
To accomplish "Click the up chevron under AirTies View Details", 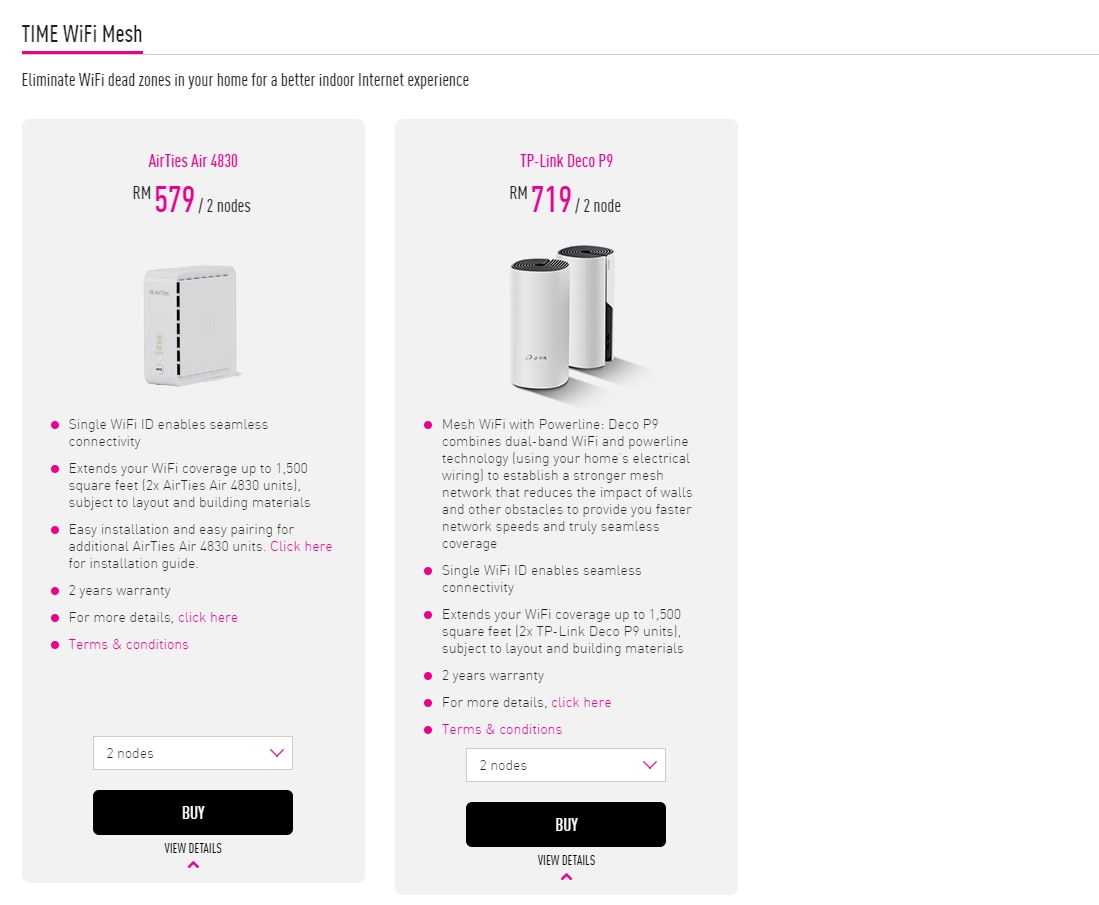I will click(193, 865).
